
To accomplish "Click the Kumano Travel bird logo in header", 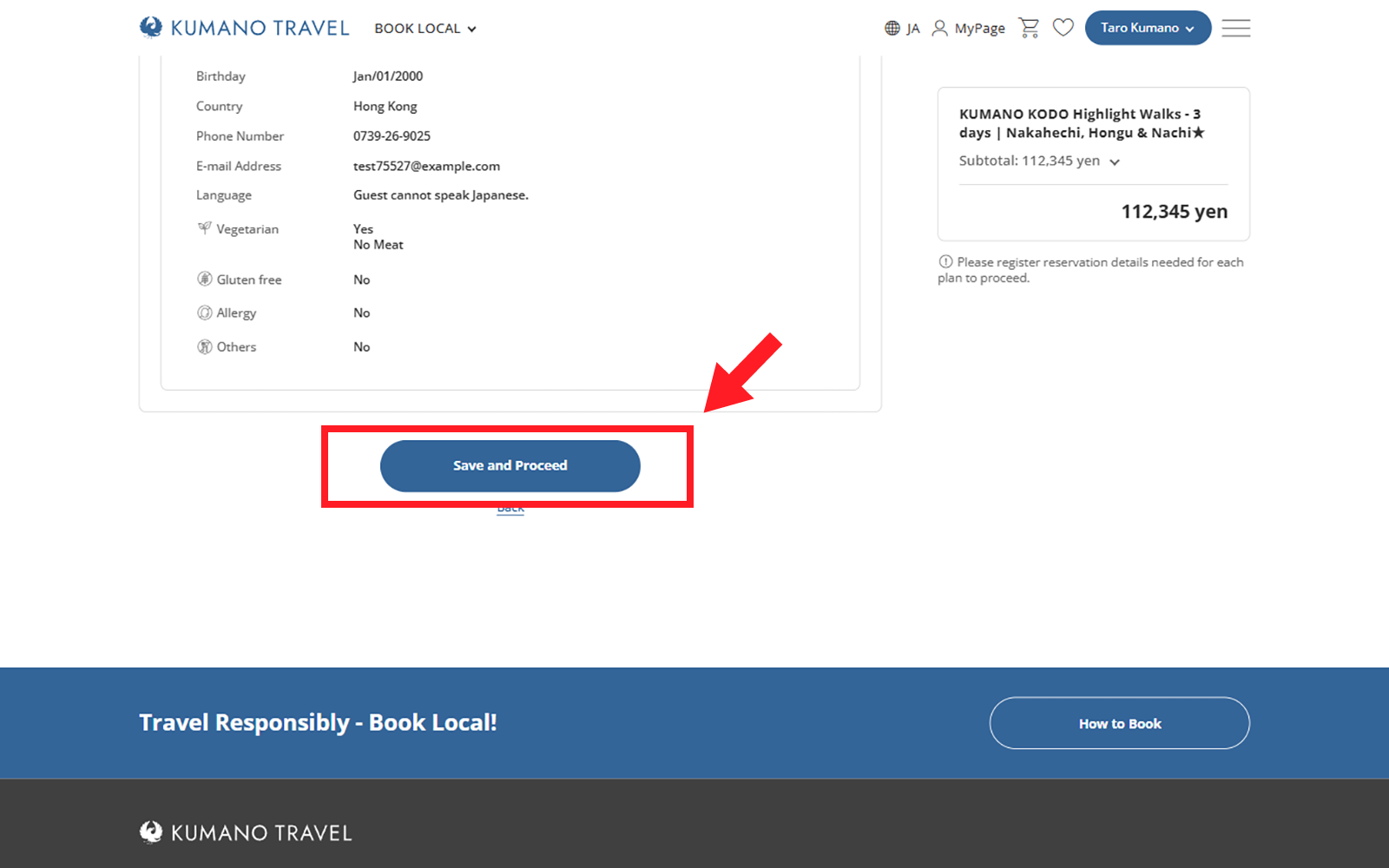I will (151, 28).
